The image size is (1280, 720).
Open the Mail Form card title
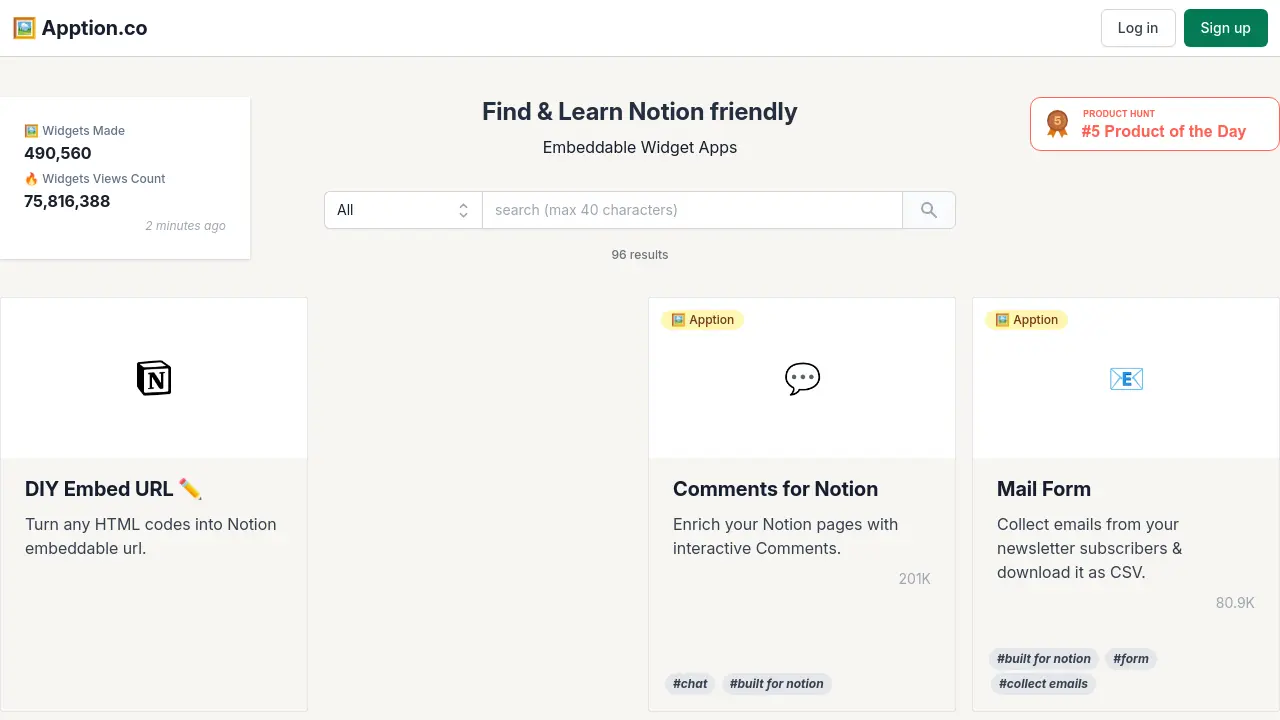pyautogui.click(x=1044, y=489)
